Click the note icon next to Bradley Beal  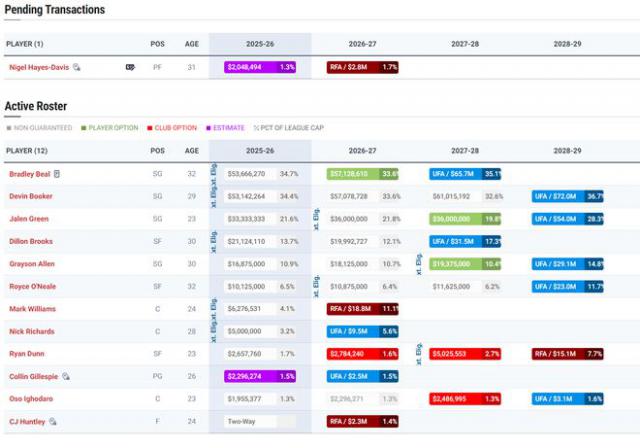click(57, 174)
